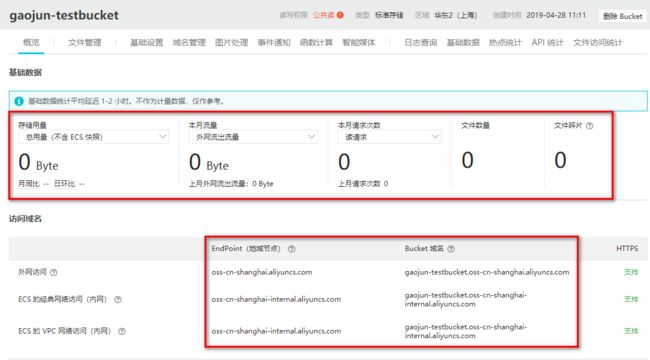The width and height of the screenshot is (650, 360).
Task: Click the 上月请求次数 0 text
Action: [363, 184]
